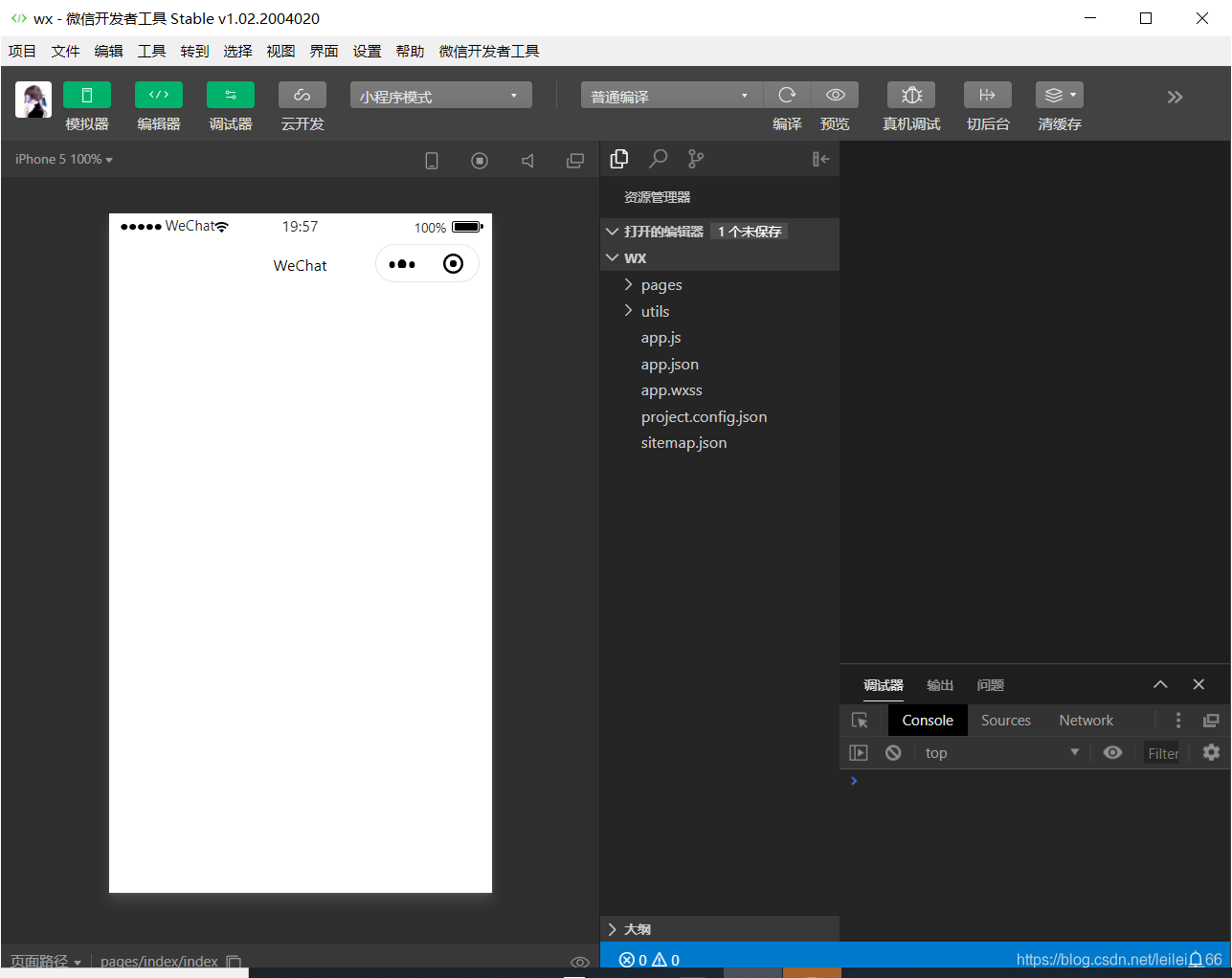Toggle the console live expression eye
The height and width of the screenshot is (978, 1232).
(1112, 753)
